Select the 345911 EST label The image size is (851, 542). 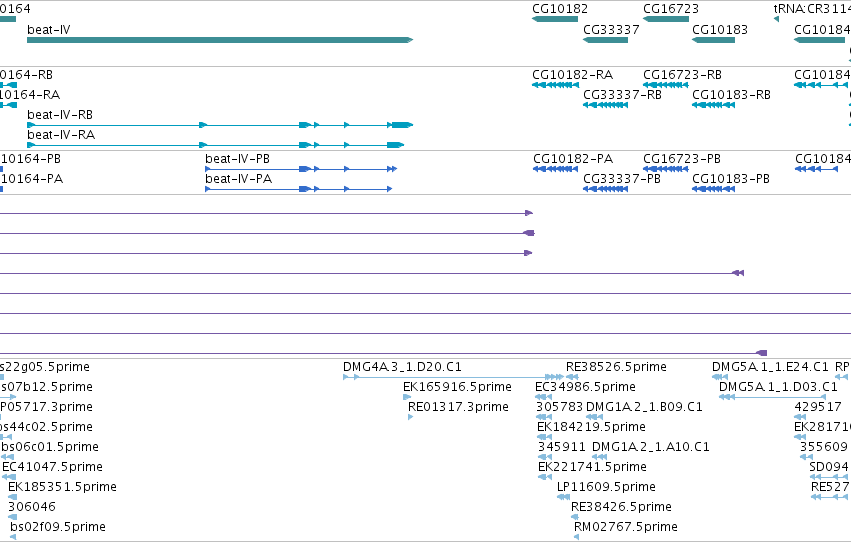tap(562, 447)
